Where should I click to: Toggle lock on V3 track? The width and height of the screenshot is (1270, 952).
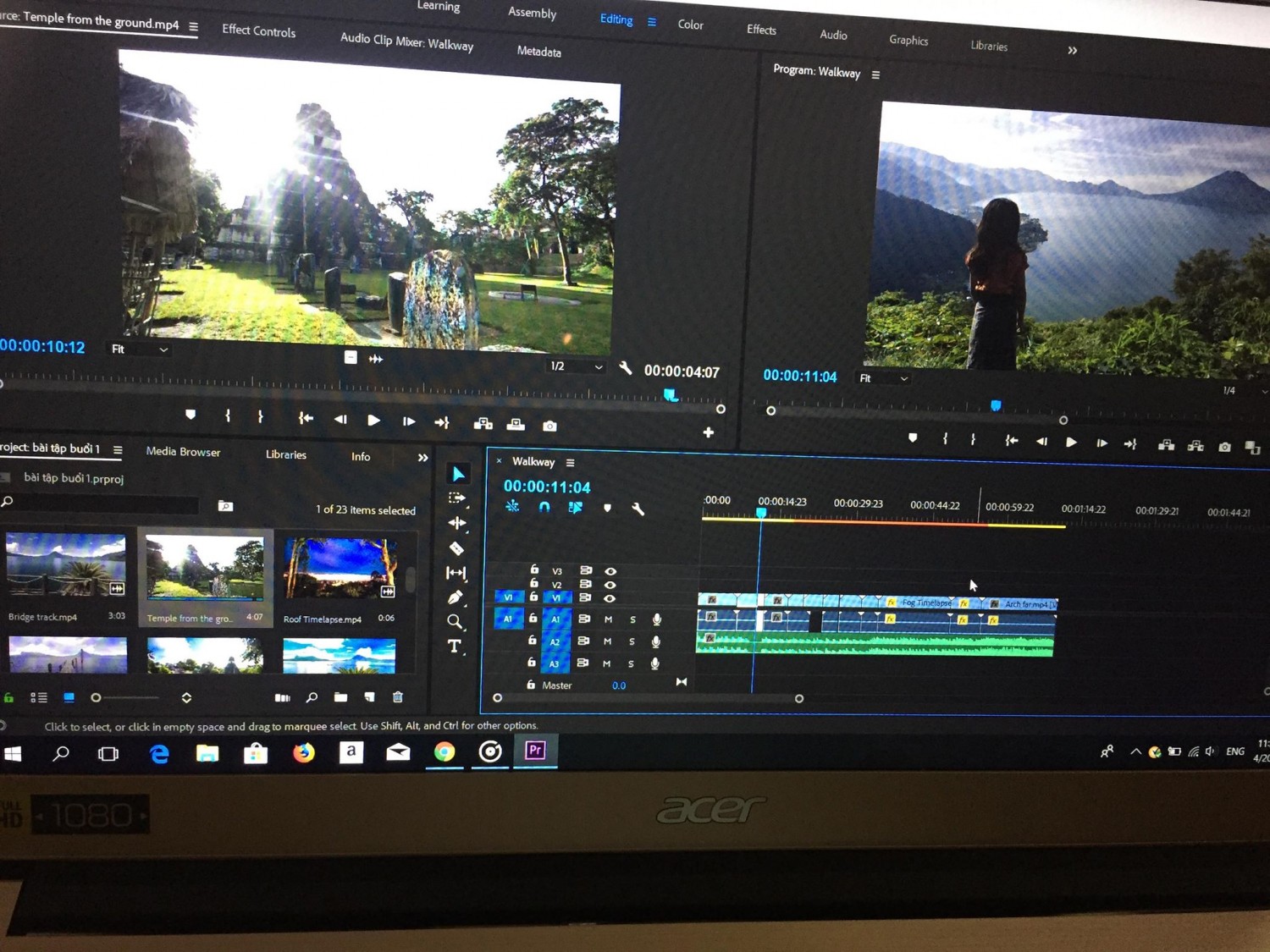click(x=534, y=570)
